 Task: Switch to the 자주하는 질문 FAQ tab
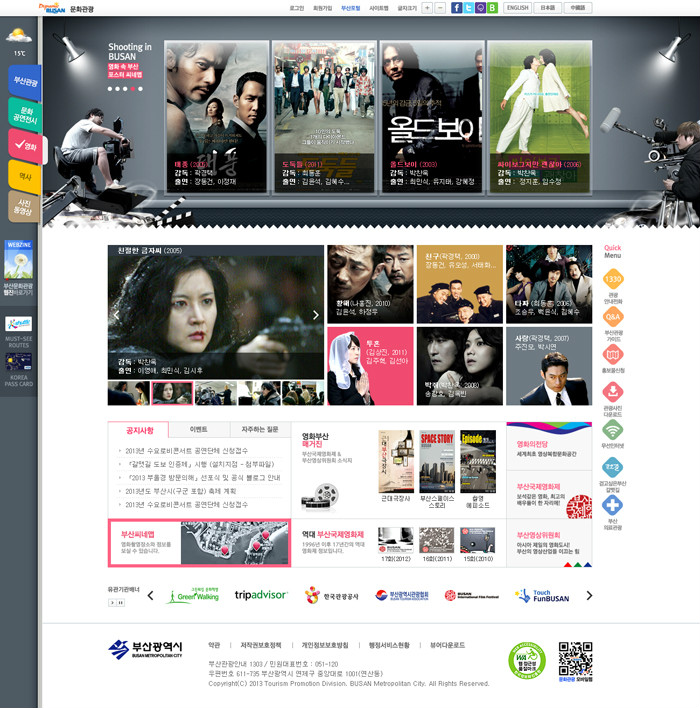tap(260, 429)
